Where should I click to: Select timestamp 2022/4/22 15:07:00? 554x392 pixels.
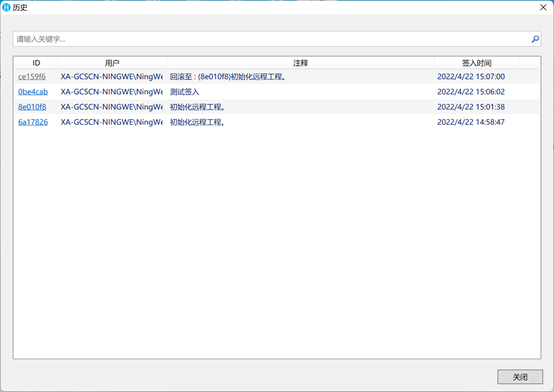pos(471,77)
